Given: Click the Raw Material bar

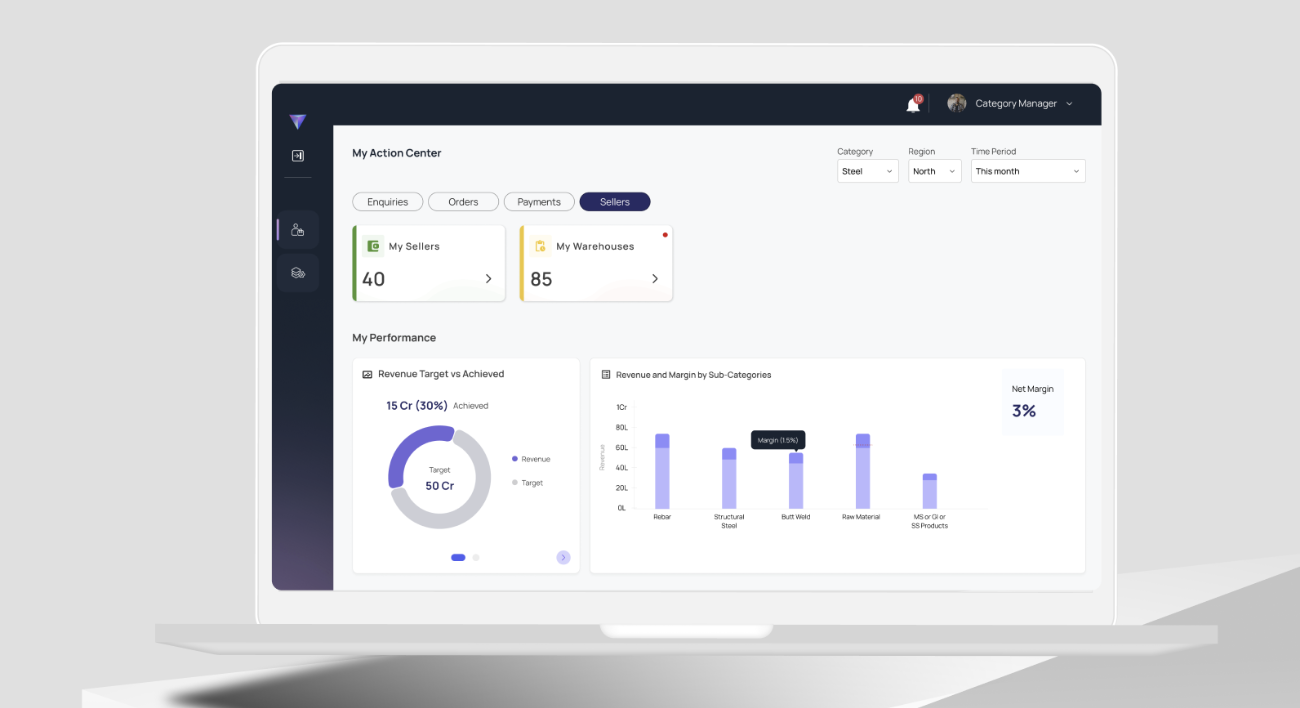Looking at the screenshot, I should pos(863,471).
